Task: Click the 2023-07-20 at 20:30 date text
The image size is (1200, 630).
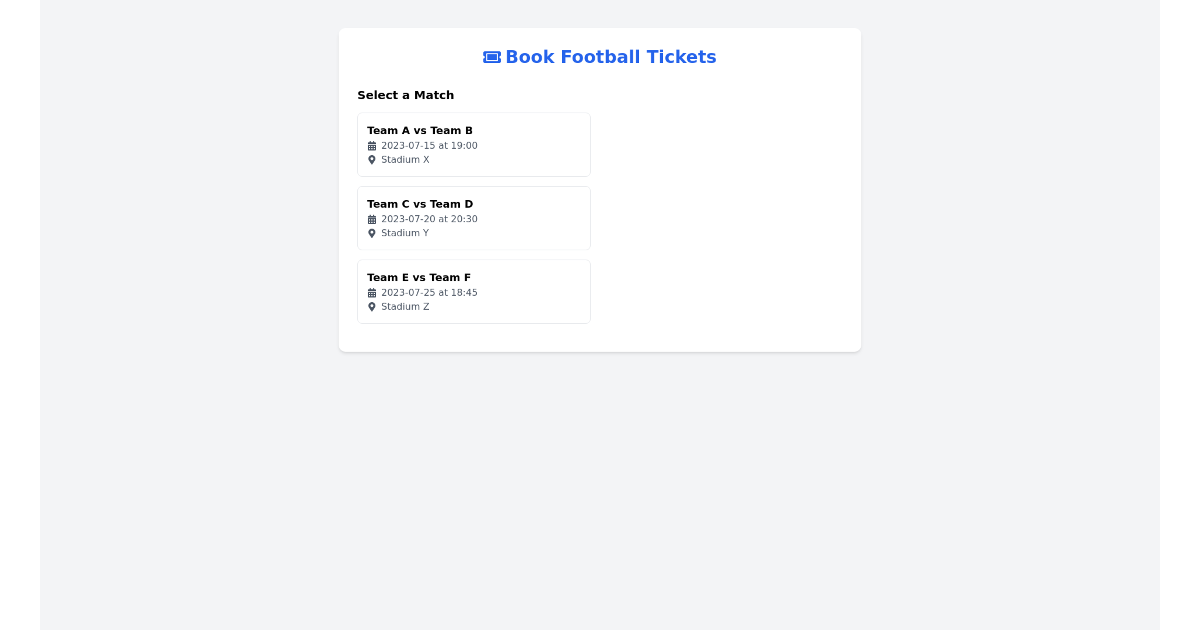Action: point(429,219)
